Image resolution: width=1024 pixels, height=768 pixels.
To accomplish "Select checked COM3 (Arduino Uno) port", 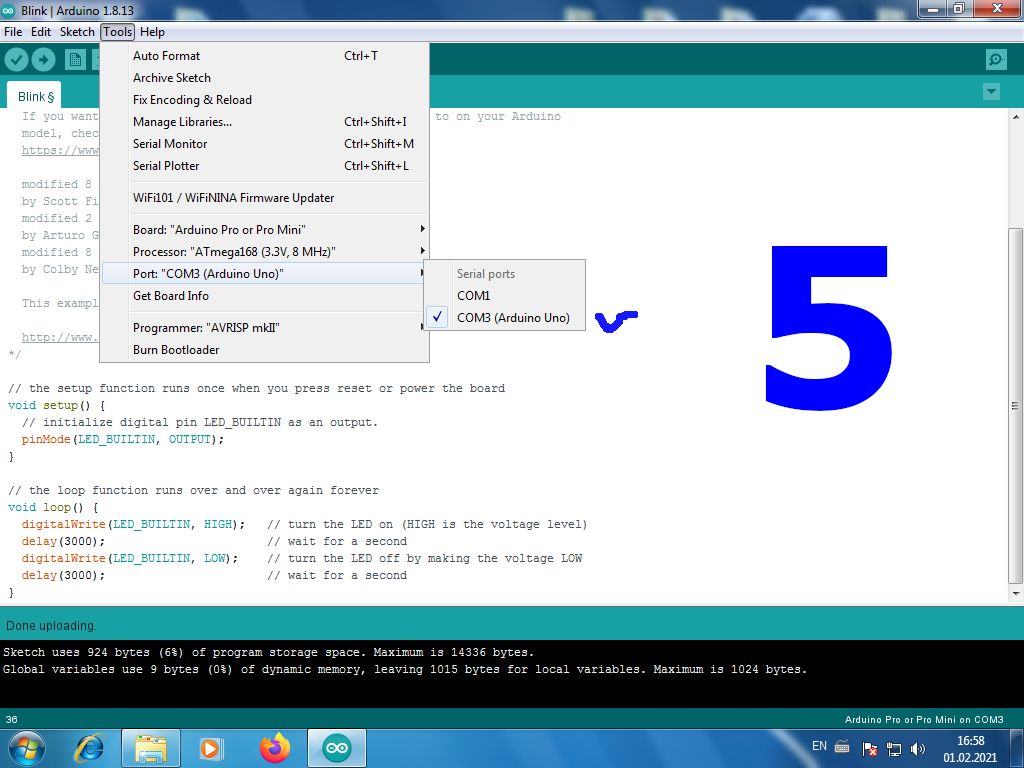I will tap(504, 318).
